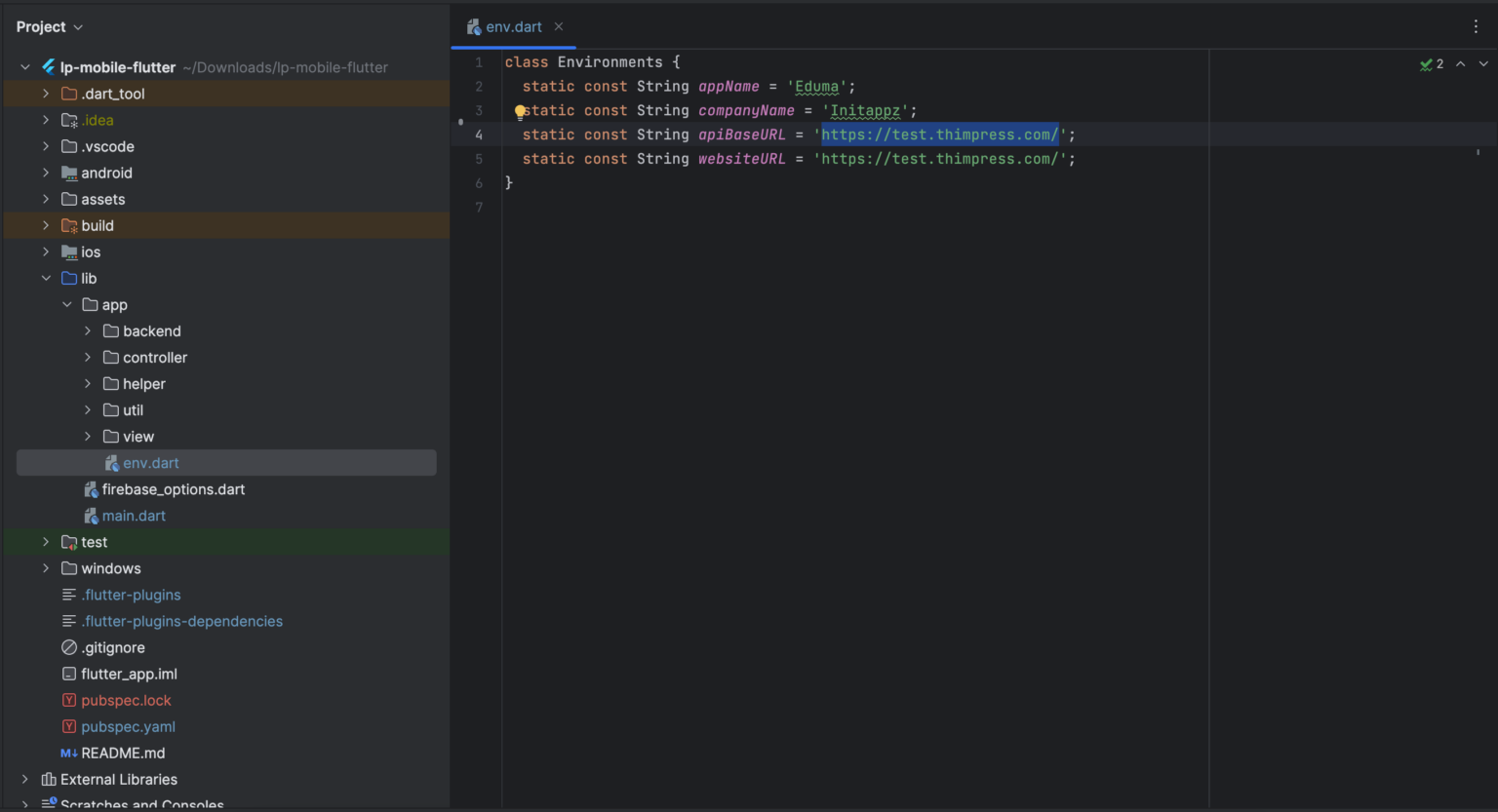Click the Markdown icon beside README.md

(x=67, y=753)
